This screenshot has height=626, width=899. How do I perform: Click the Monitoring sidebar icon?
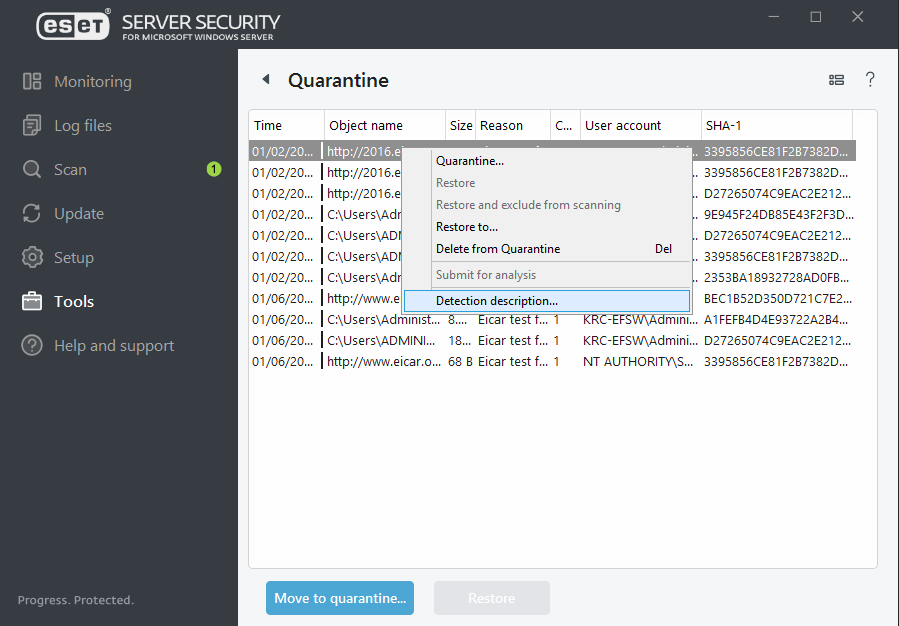click(x=32, y=82)
